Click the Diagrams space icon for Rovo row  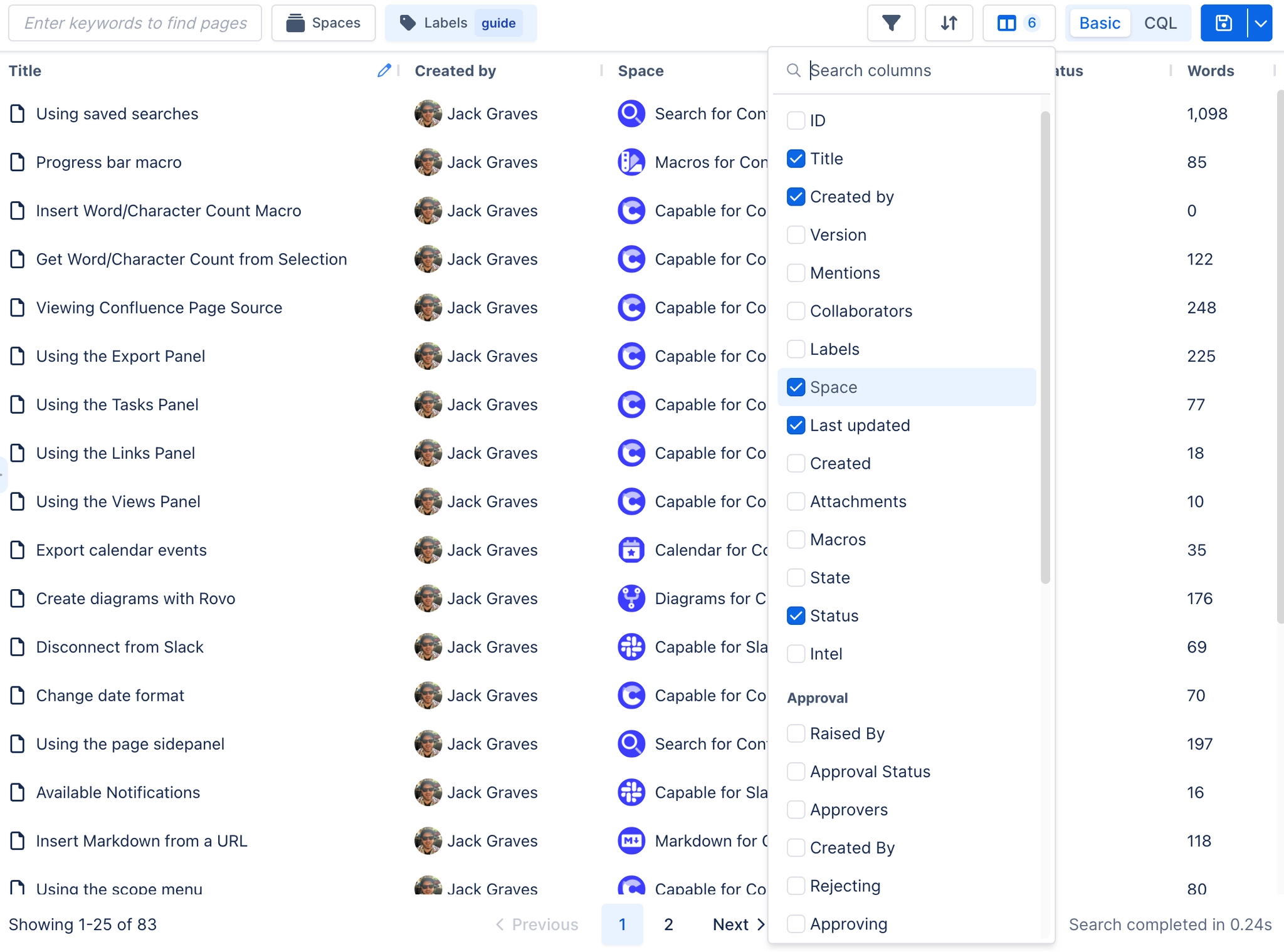click(x=631, y=599)
